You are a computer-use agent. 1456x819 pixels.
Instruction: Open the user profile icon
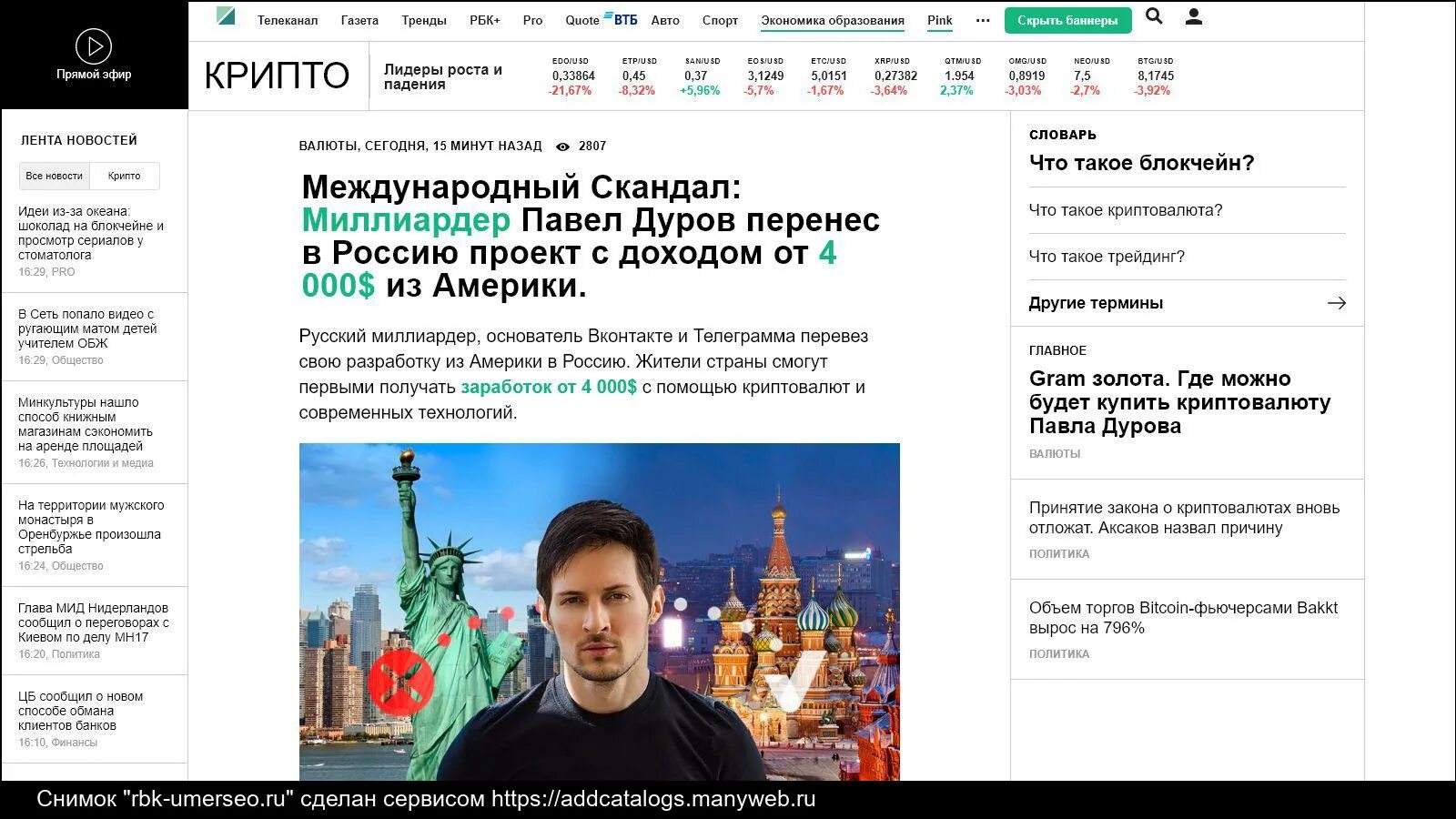pos(1194,16)
